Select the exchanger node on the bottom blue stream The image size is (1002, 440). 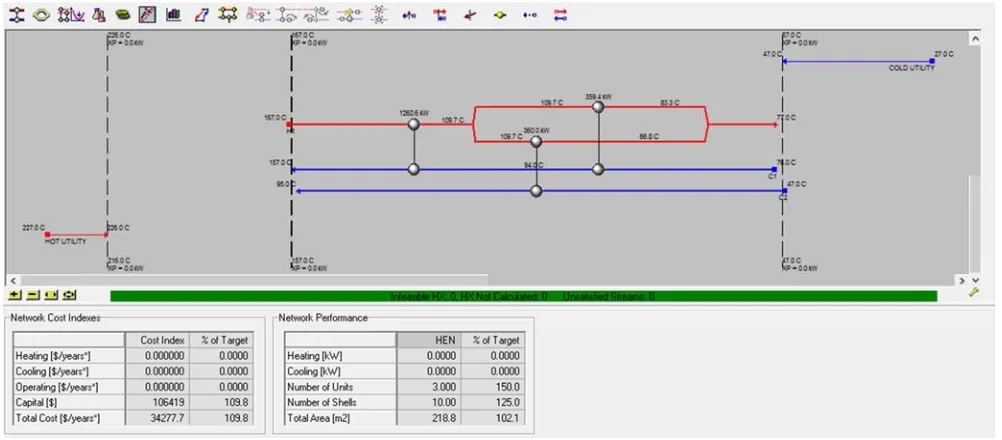(536, 191)
